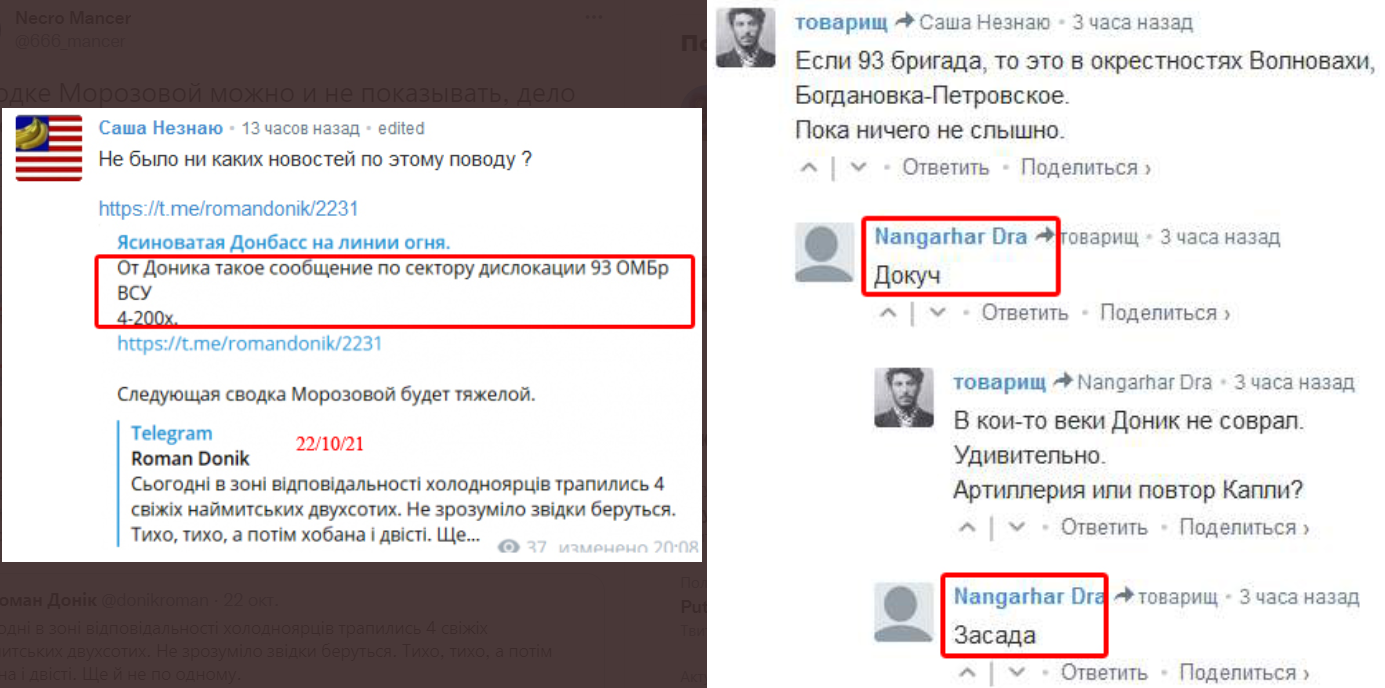Screen dimensions: 1385x688
Task: Click товарищ's portrait avatar at top
Action: pyautogui.click(x=746, y=37)
